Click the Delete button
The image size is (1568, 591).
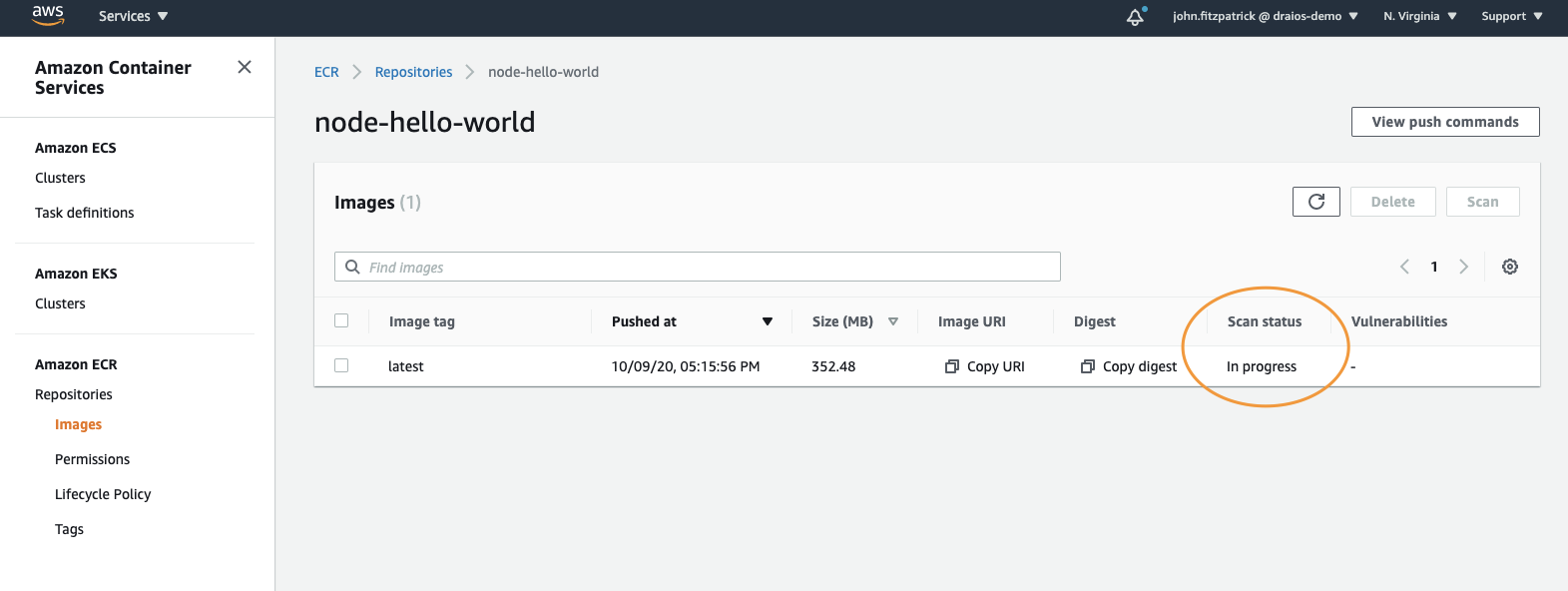[1393, 202]
